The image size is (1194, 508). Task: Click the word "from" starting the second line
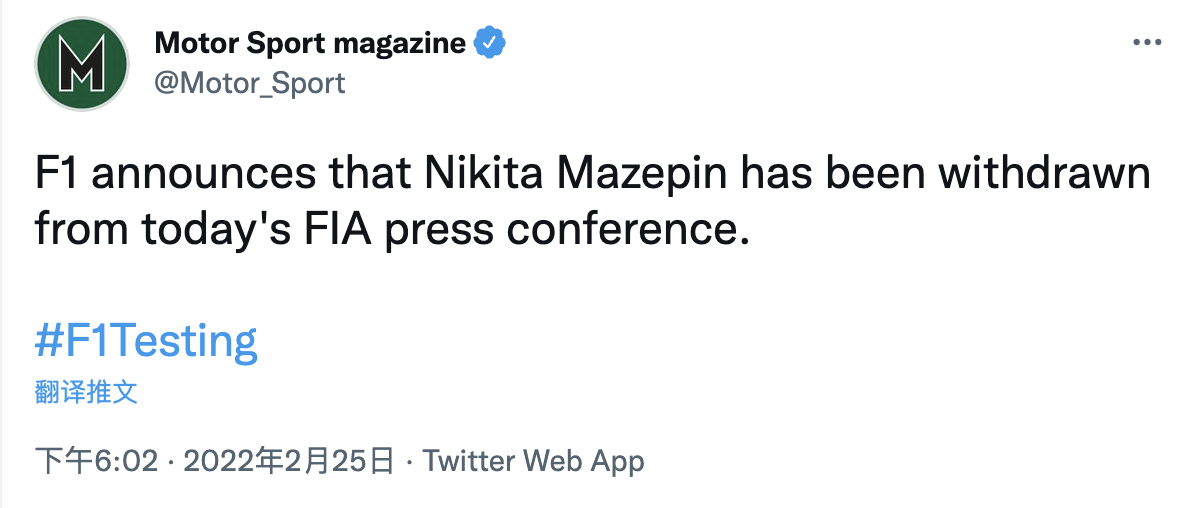79,230
